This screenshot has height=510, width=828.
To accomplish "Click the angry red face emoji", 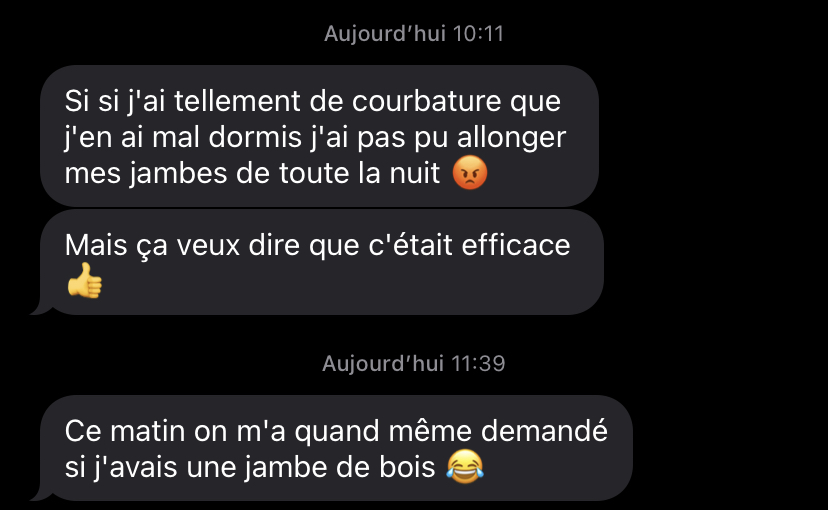I will (470, 173).
